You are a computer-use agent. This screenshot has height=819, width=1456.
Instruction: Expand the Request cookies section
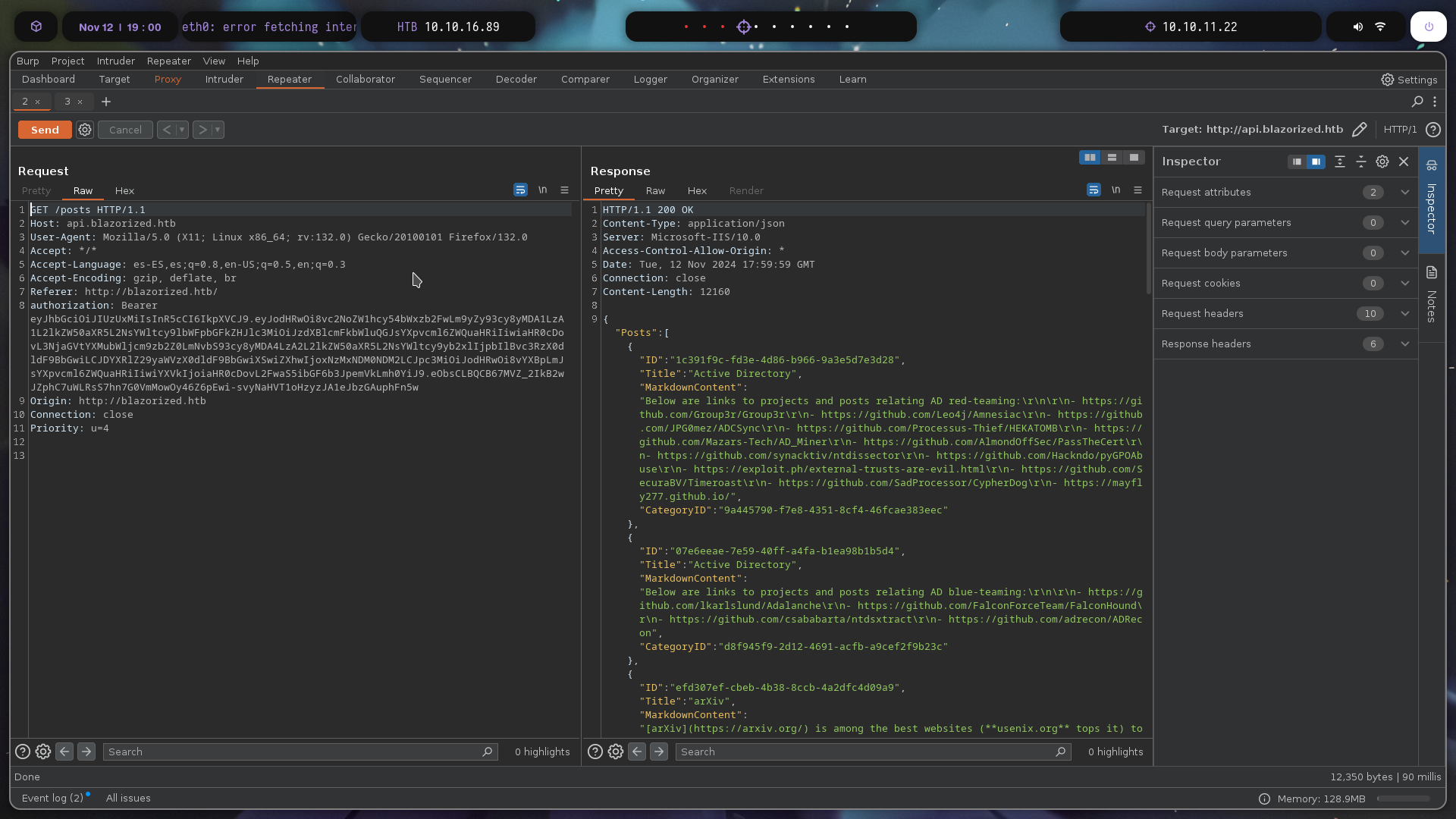point(1286,284)
